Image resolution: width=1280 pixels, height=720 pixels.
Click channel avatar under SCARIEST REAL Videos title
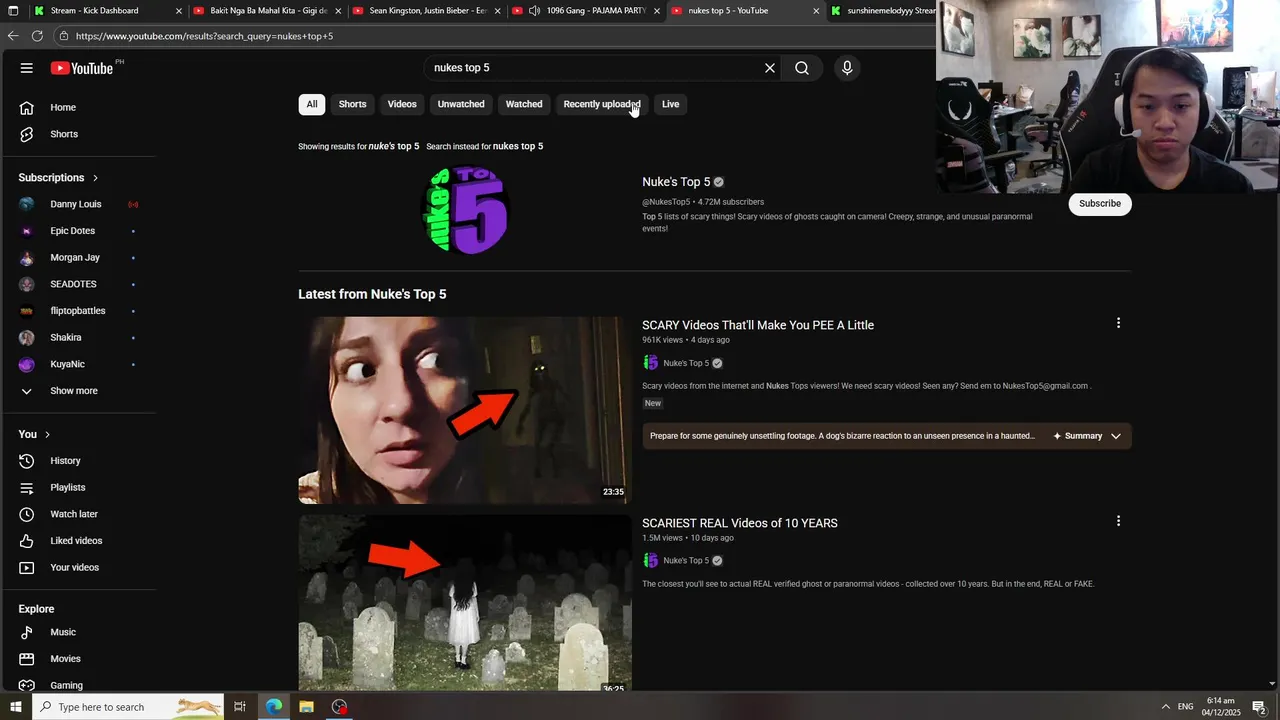[x=650, y=560]
